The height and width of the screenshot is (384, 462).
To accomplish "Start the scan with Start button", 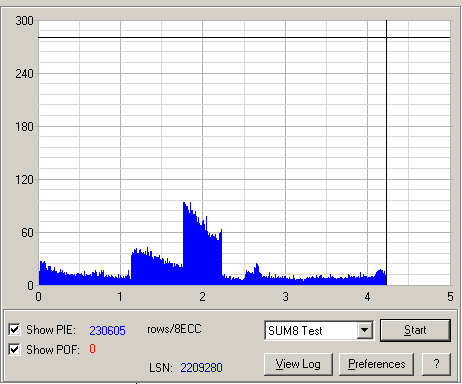I will 415,330.
